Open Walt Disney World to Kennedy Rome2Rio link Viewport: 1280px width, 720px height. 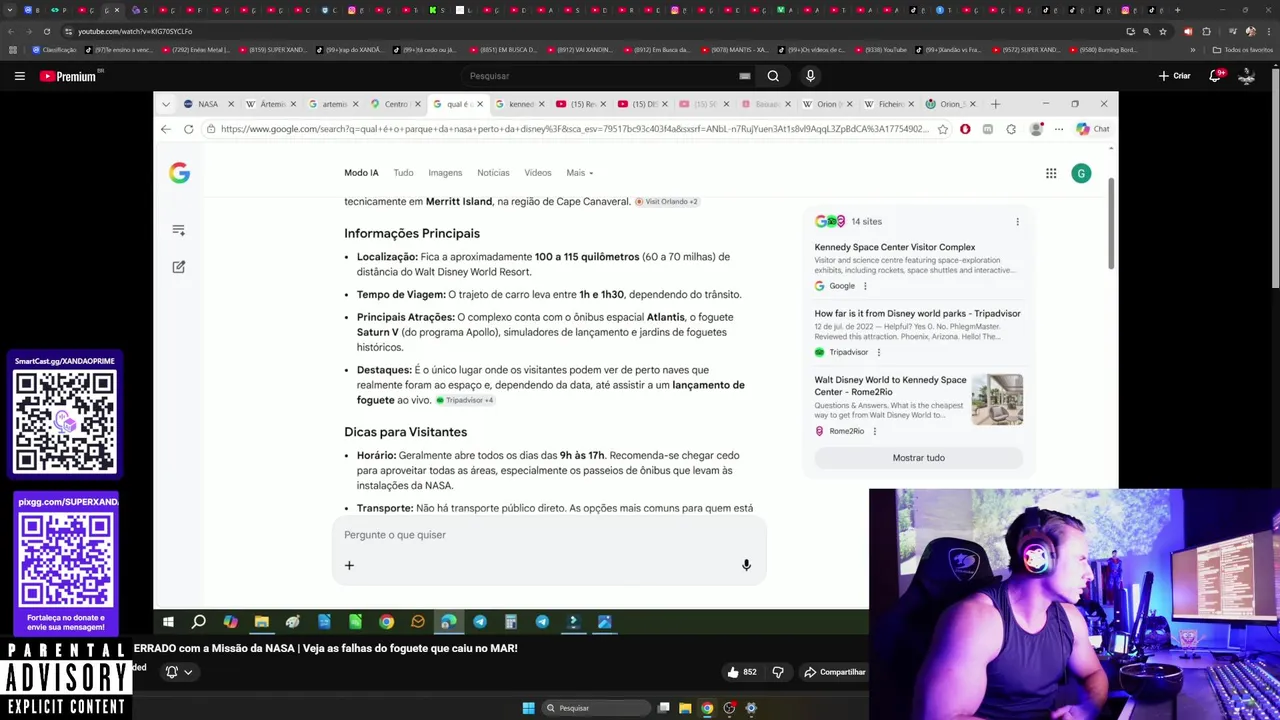[890, 386]
